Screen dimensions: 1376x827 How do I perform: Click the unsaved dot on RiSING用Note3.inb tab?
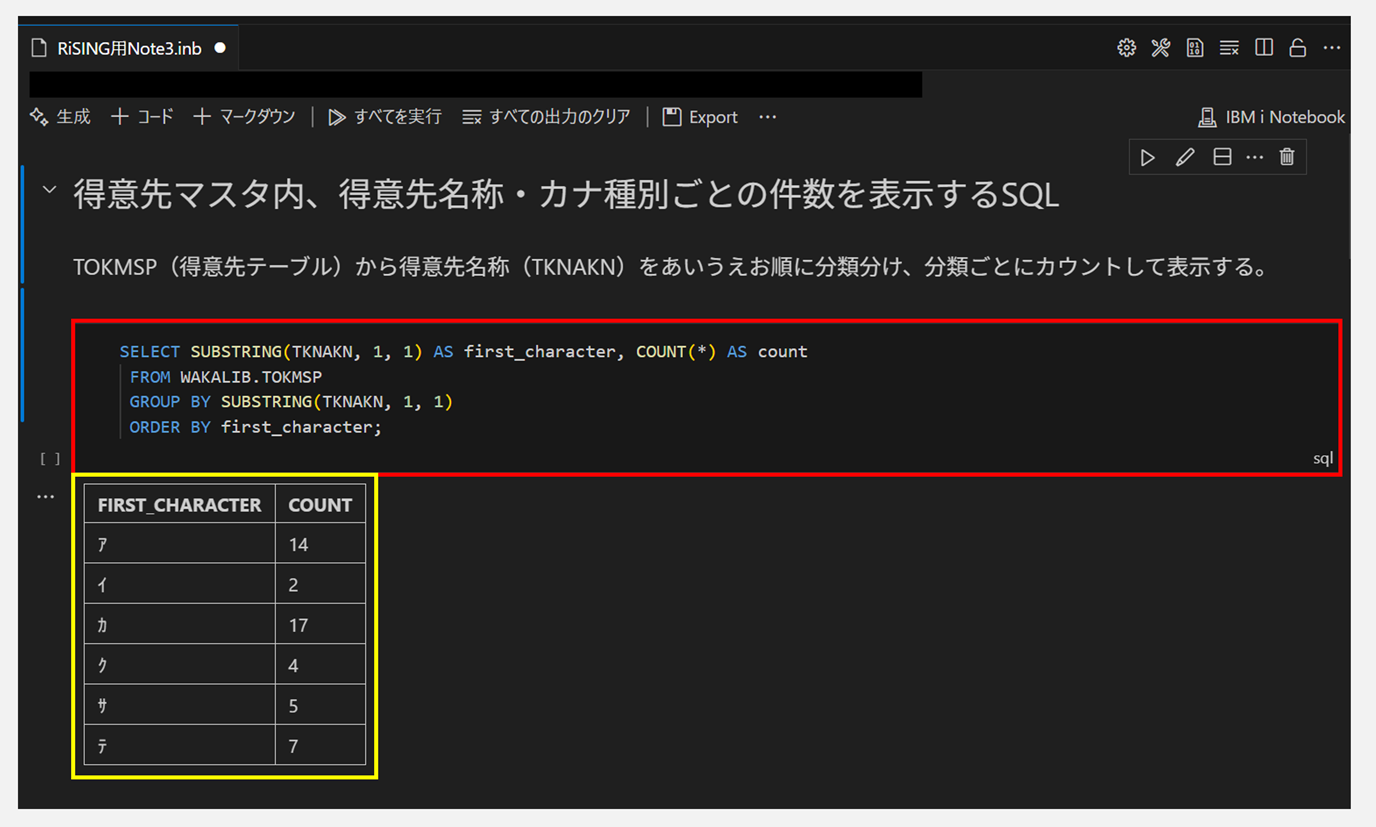(220, 48)
